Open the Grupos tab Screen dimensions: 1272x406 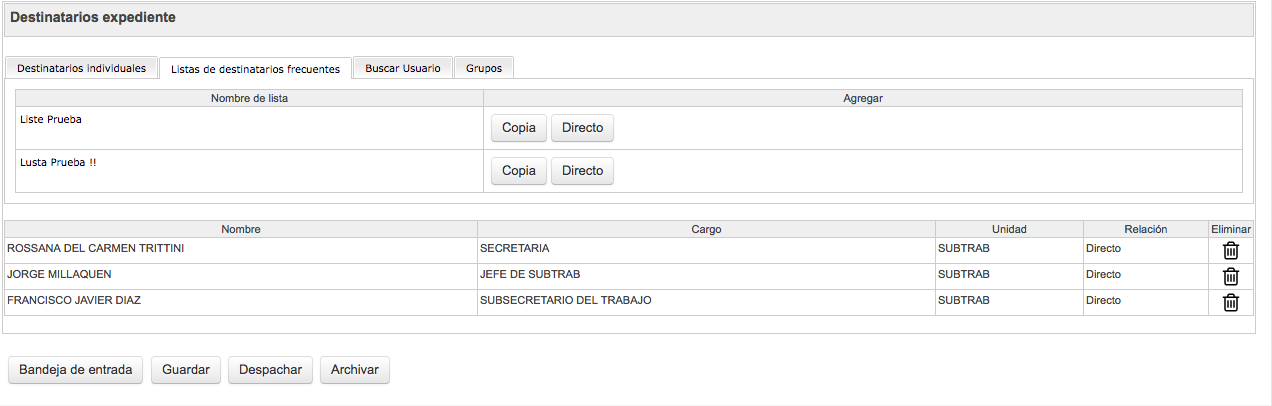point(483,68)
